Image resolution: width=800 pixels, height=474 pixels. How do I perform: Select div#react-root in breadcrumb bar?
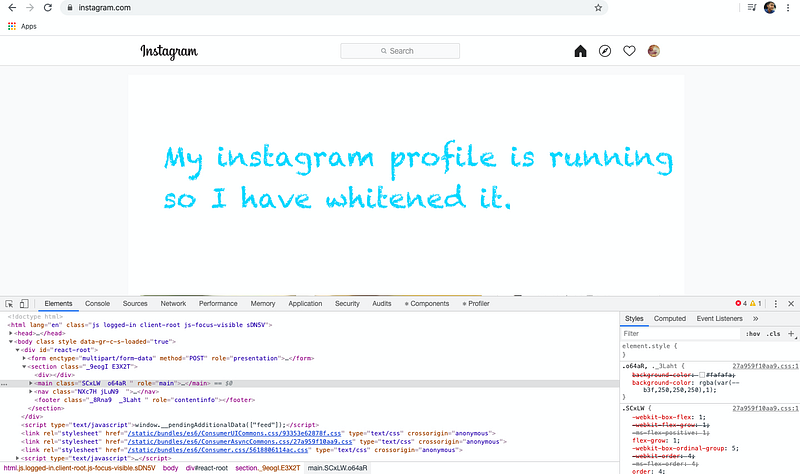tap(207, 468)
